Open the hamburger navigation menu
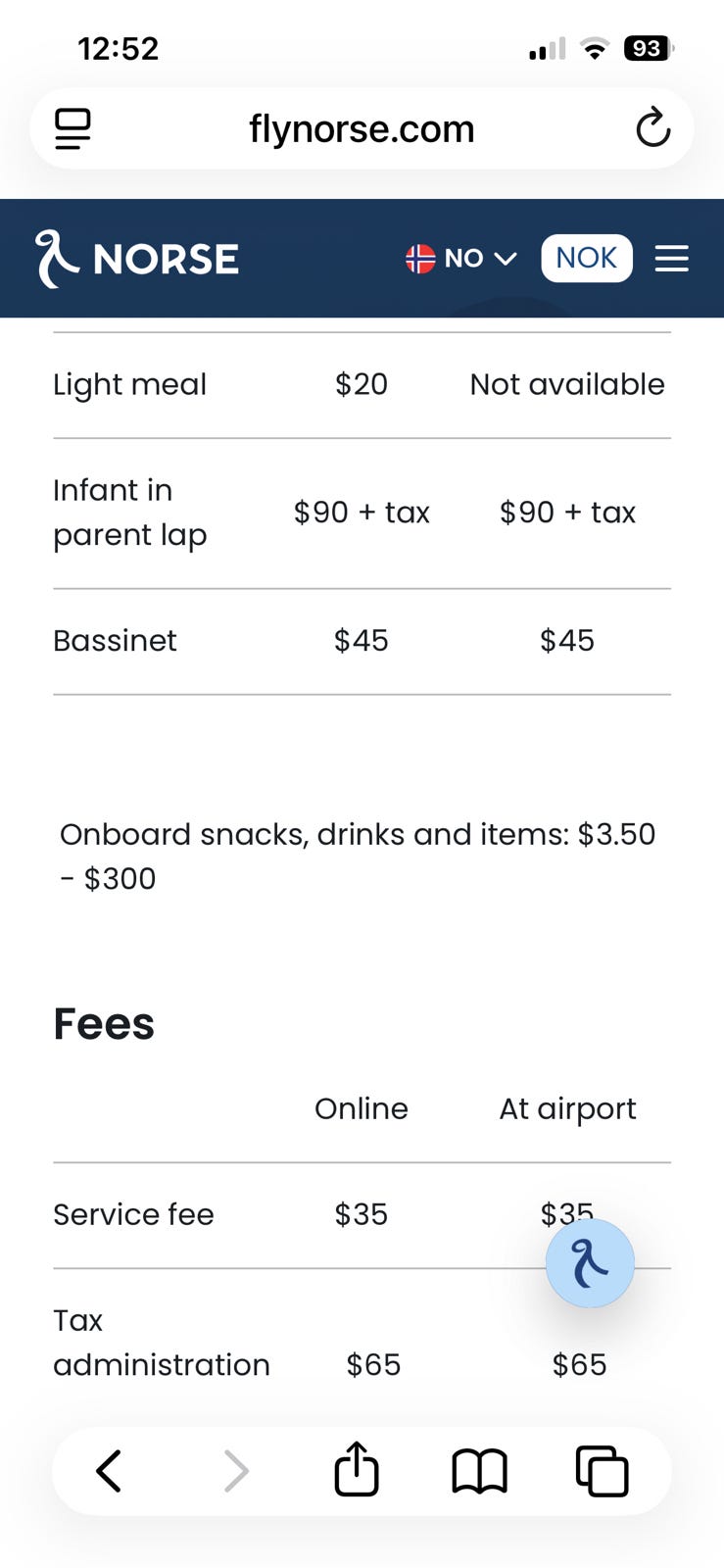The height and width of the screenshot is (1568, 724). [x=671, y=259]
